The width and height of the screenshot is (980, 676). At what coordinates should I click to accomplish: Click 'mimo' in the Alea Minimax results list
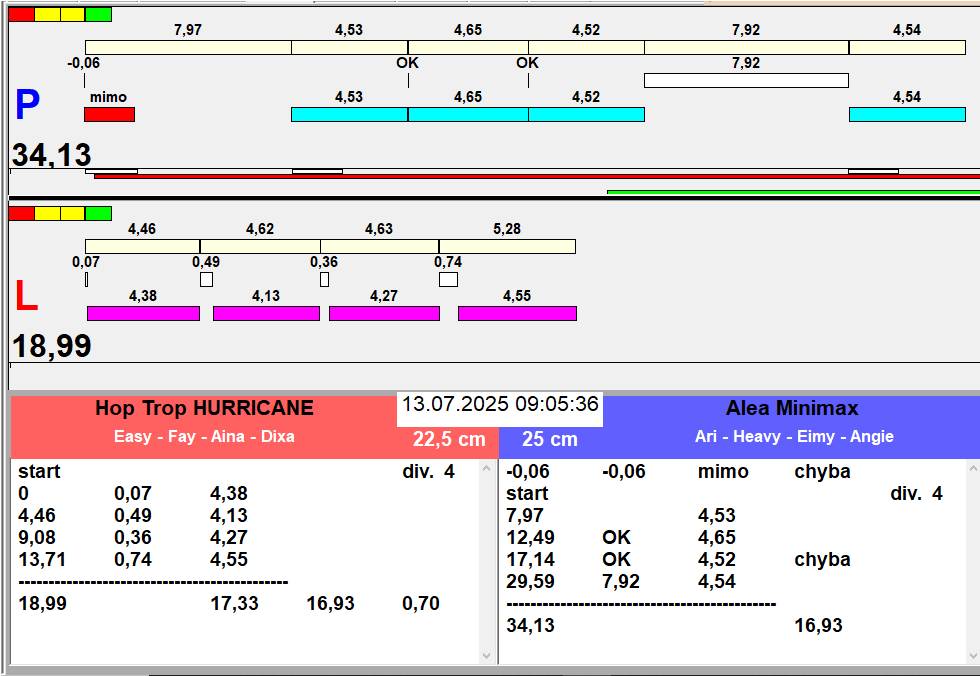pyautogui.click(x=723, y=471)
